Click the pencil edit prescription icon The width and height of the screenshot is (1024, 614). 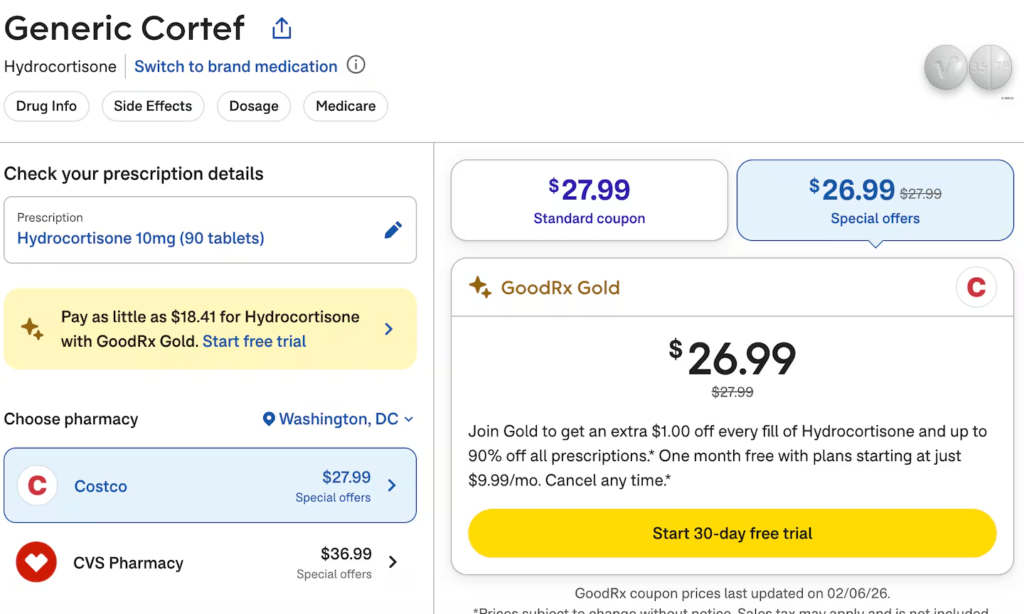point(394,230)
